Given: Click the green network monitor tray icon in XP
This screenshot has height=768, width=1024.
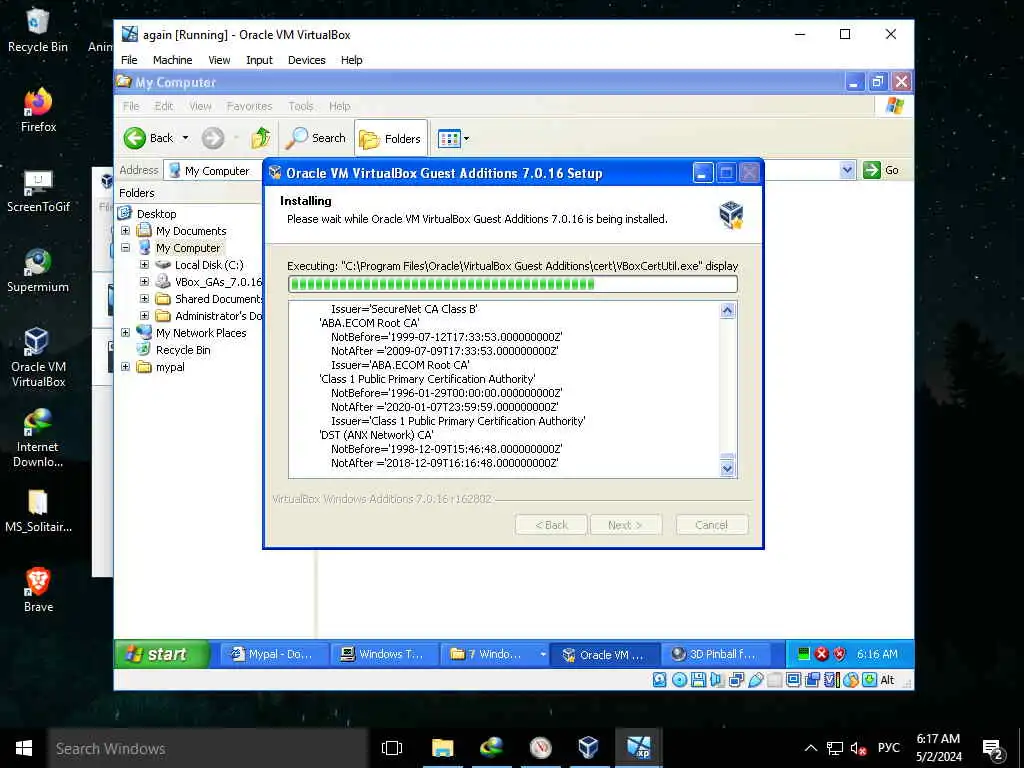Looking at the screenshot, I should point(804,654).
